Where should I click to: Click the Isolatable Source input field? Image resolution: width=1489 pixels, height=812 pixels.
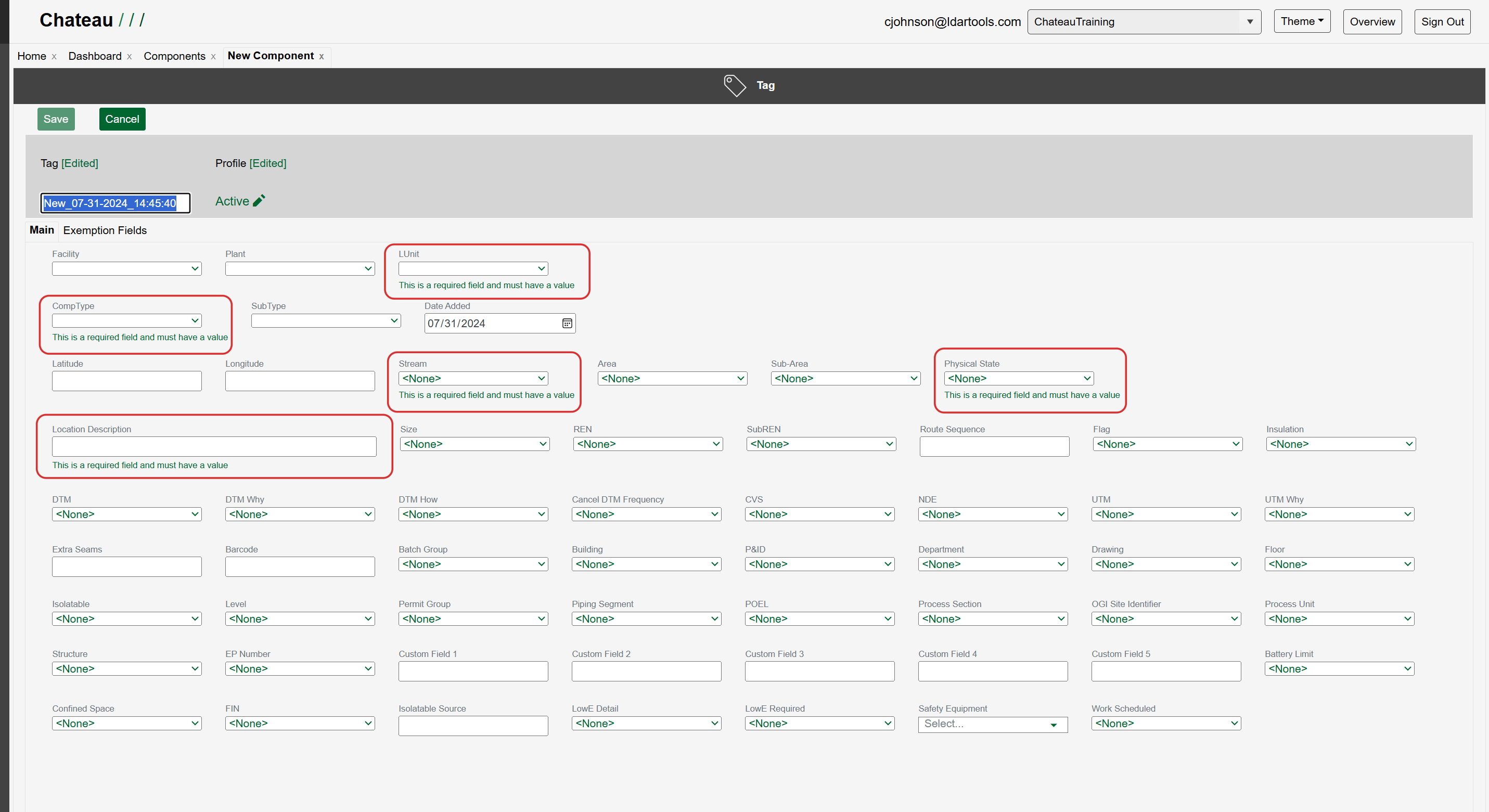coord(473,726)
